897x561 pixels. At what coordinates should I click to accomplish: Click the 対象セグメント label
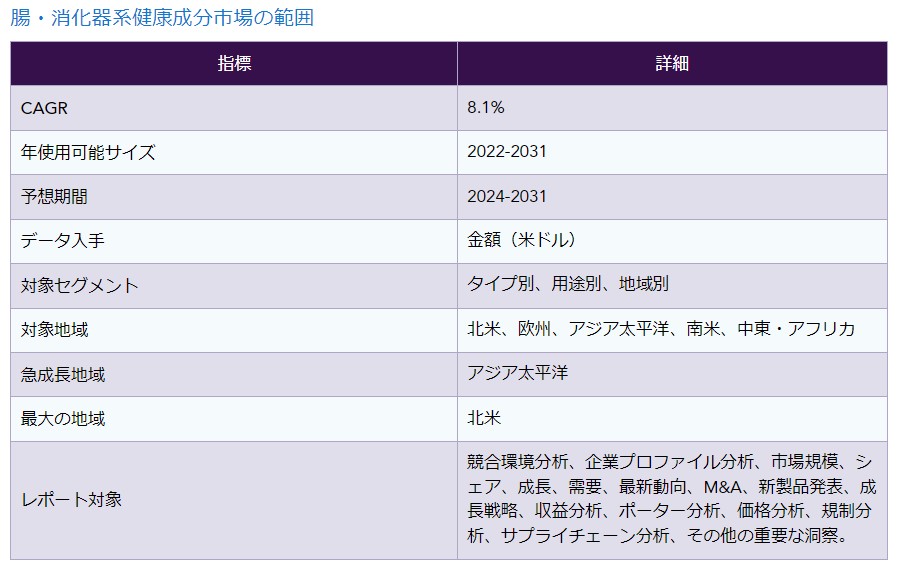[x=80, y=285]
